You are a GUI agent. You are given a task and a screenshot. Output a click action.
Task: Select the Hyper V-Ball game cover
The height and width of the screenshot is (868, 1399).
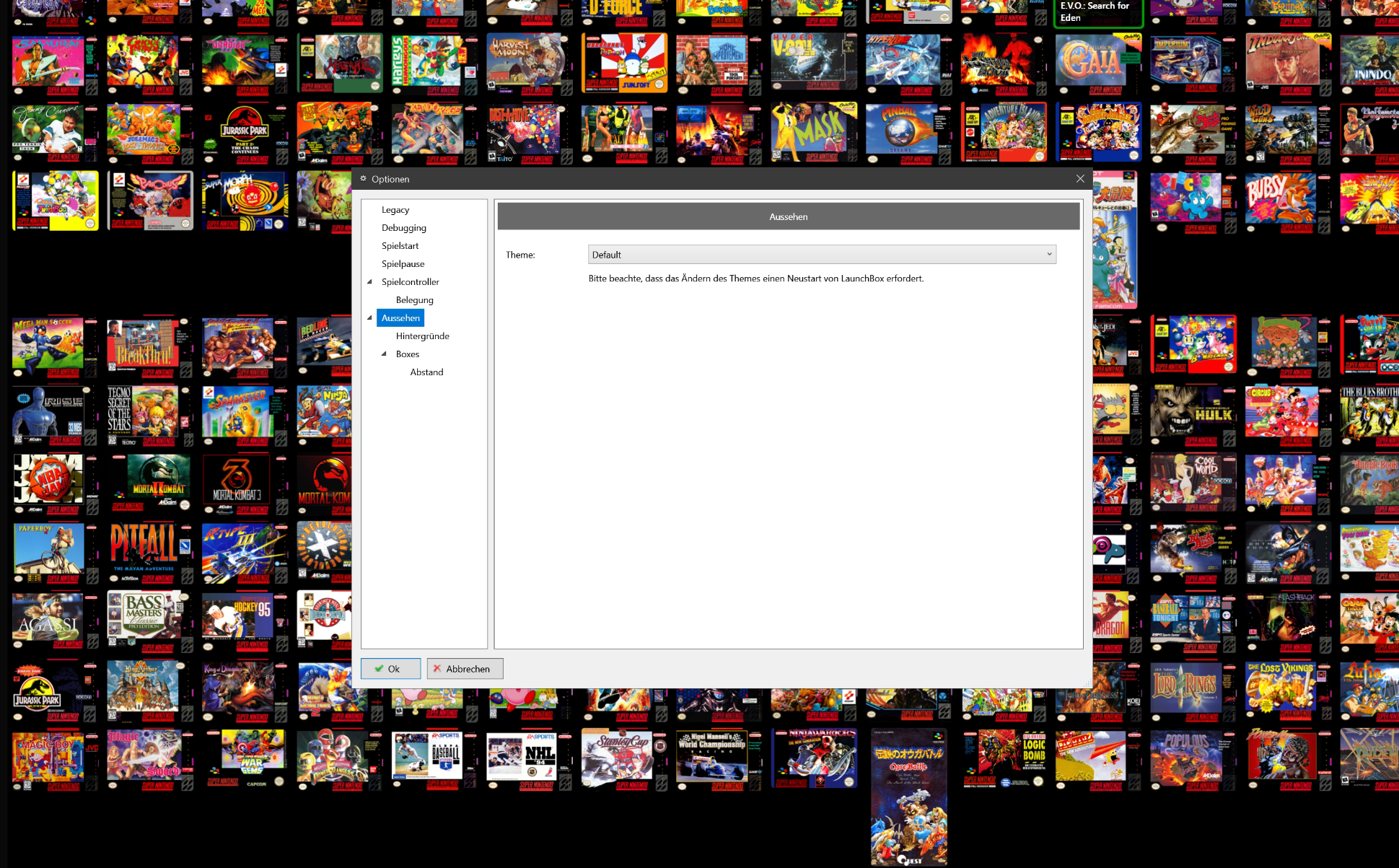click(x=813, y=63)
